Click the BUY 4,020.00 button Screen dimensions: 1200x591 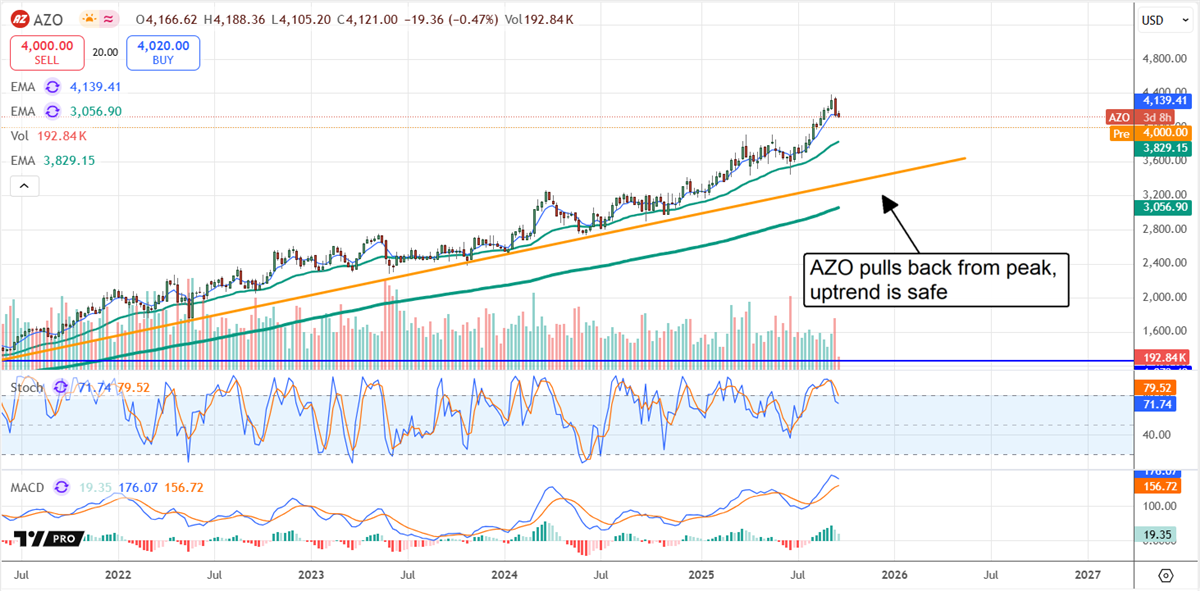click(x=164, y=52)
